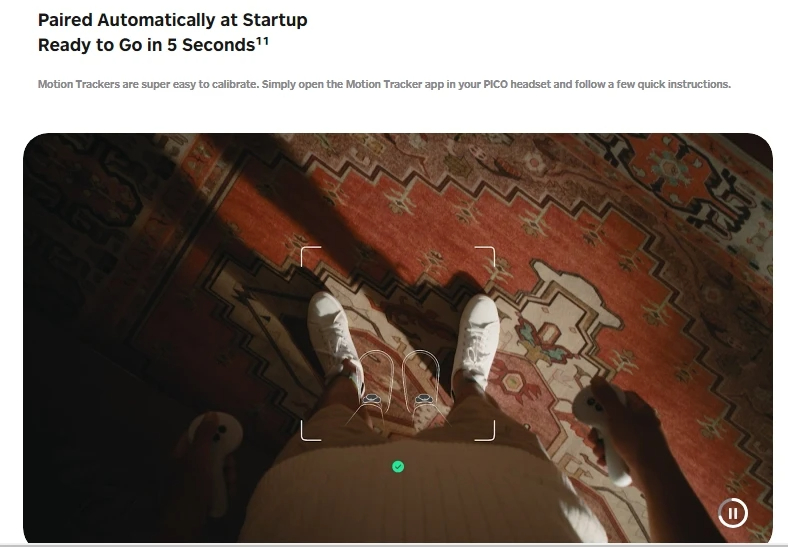Click the green checkmark icon
This screenshot has width=788, height=547.
pyautogui.click(x=398, y=467)
